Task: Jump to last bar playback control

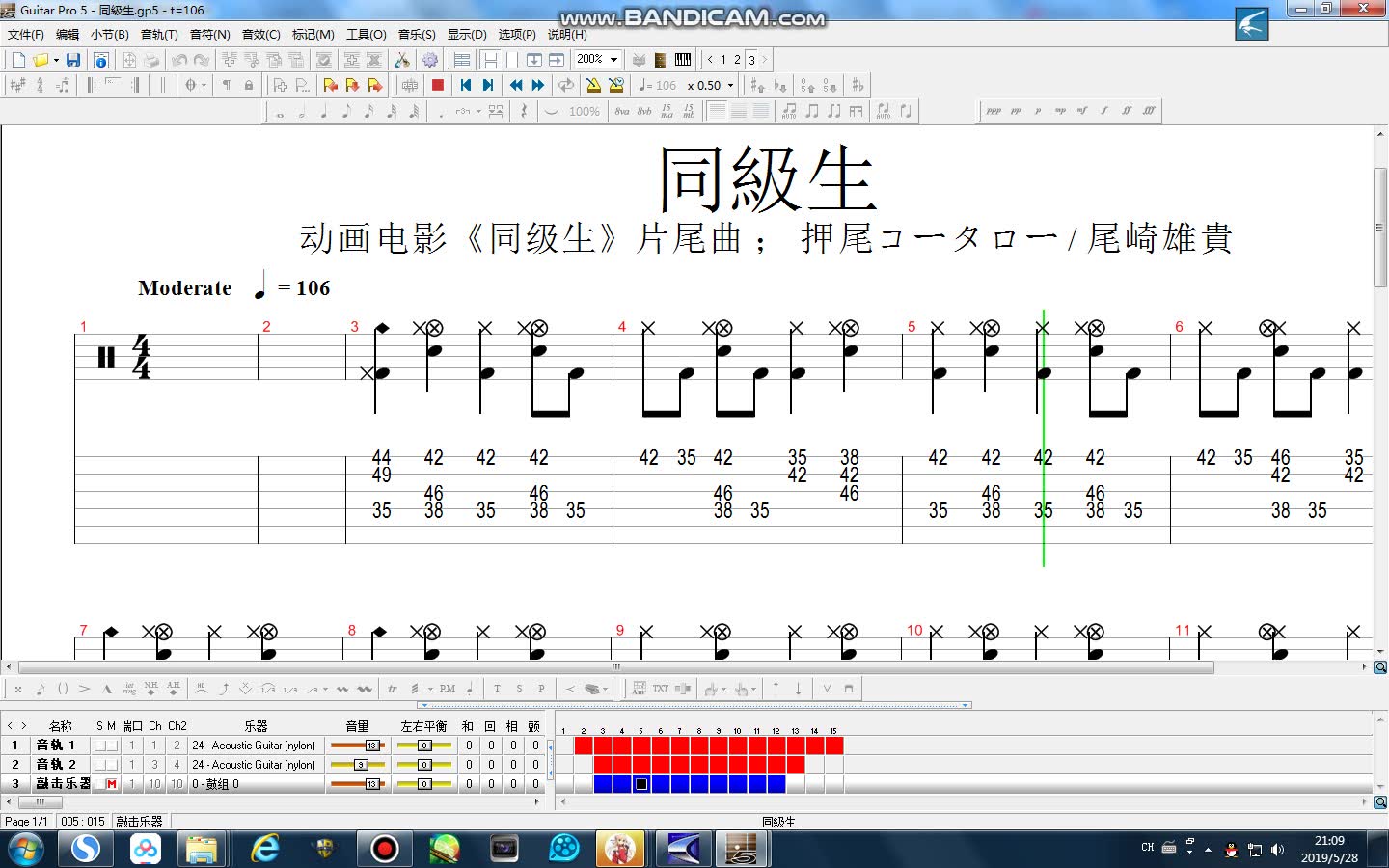Action: [x=488, y=85]
